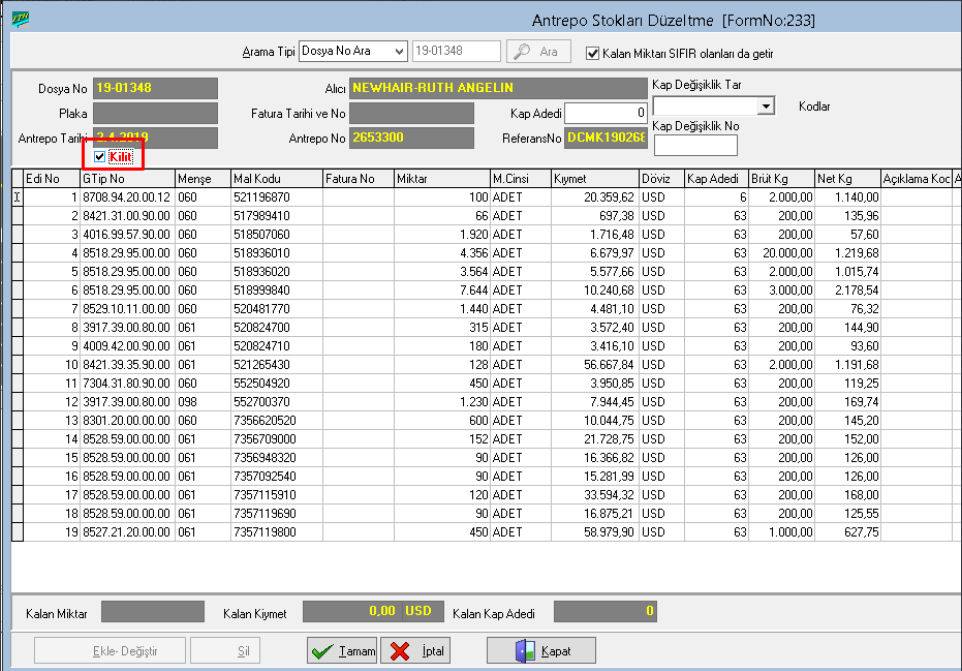Click the Kalan Kap Adedi field
This screenshot has width=962, height=671.
coord(605,612)
